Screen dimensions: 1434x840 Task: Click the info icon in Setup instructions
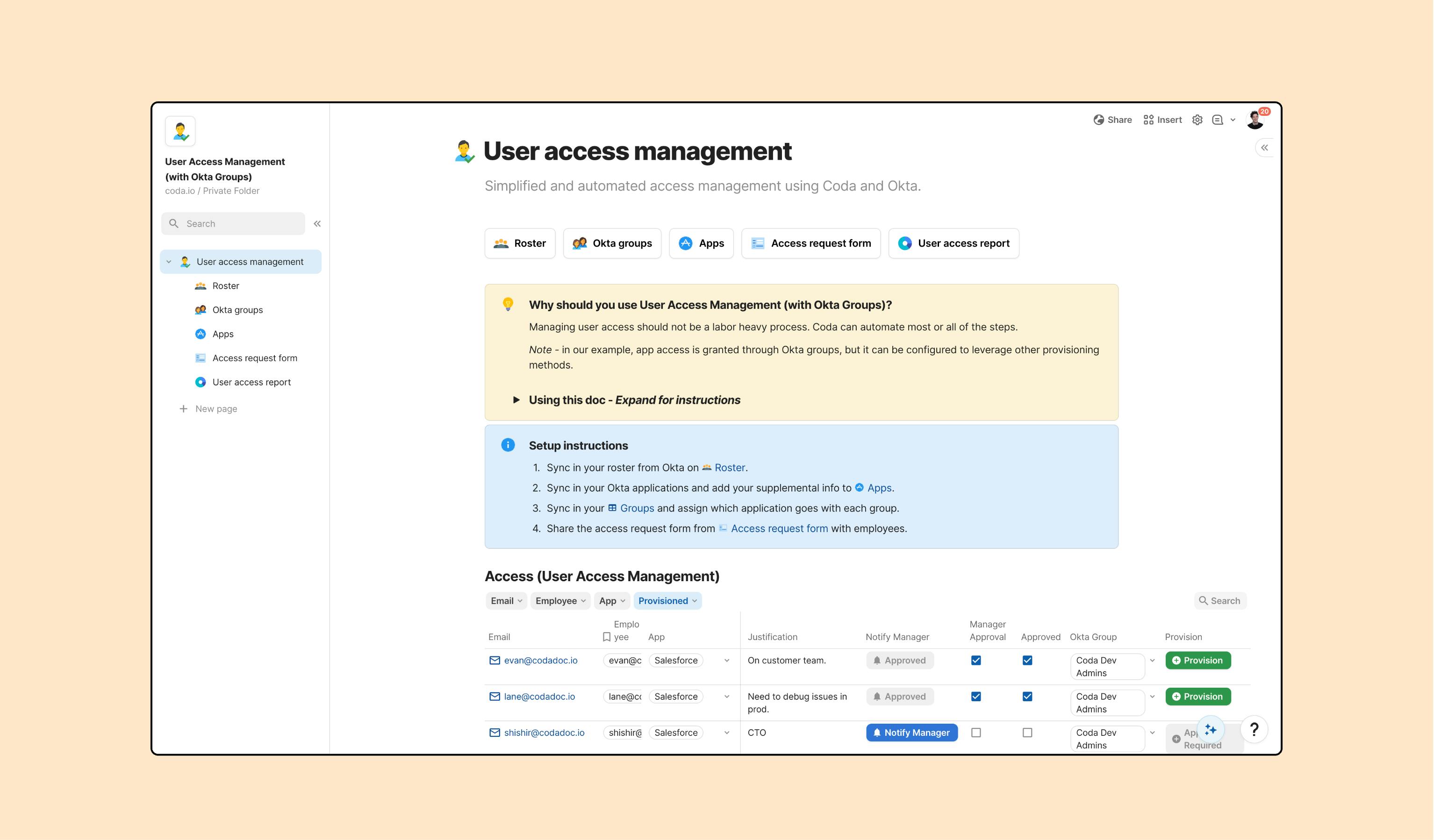(x=508, y=445)
